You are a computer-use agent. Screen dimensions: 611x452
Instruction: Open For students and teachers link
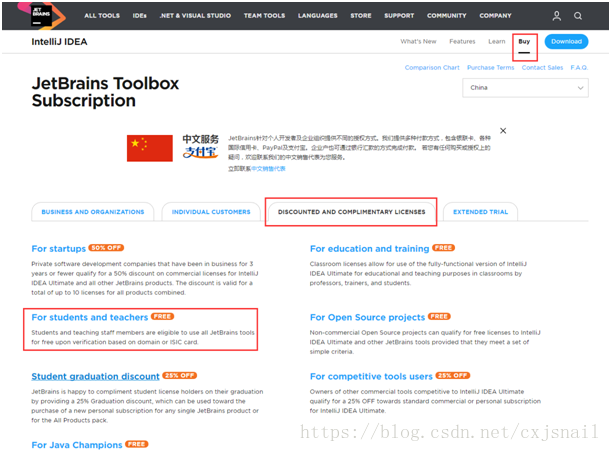point(90,317)
